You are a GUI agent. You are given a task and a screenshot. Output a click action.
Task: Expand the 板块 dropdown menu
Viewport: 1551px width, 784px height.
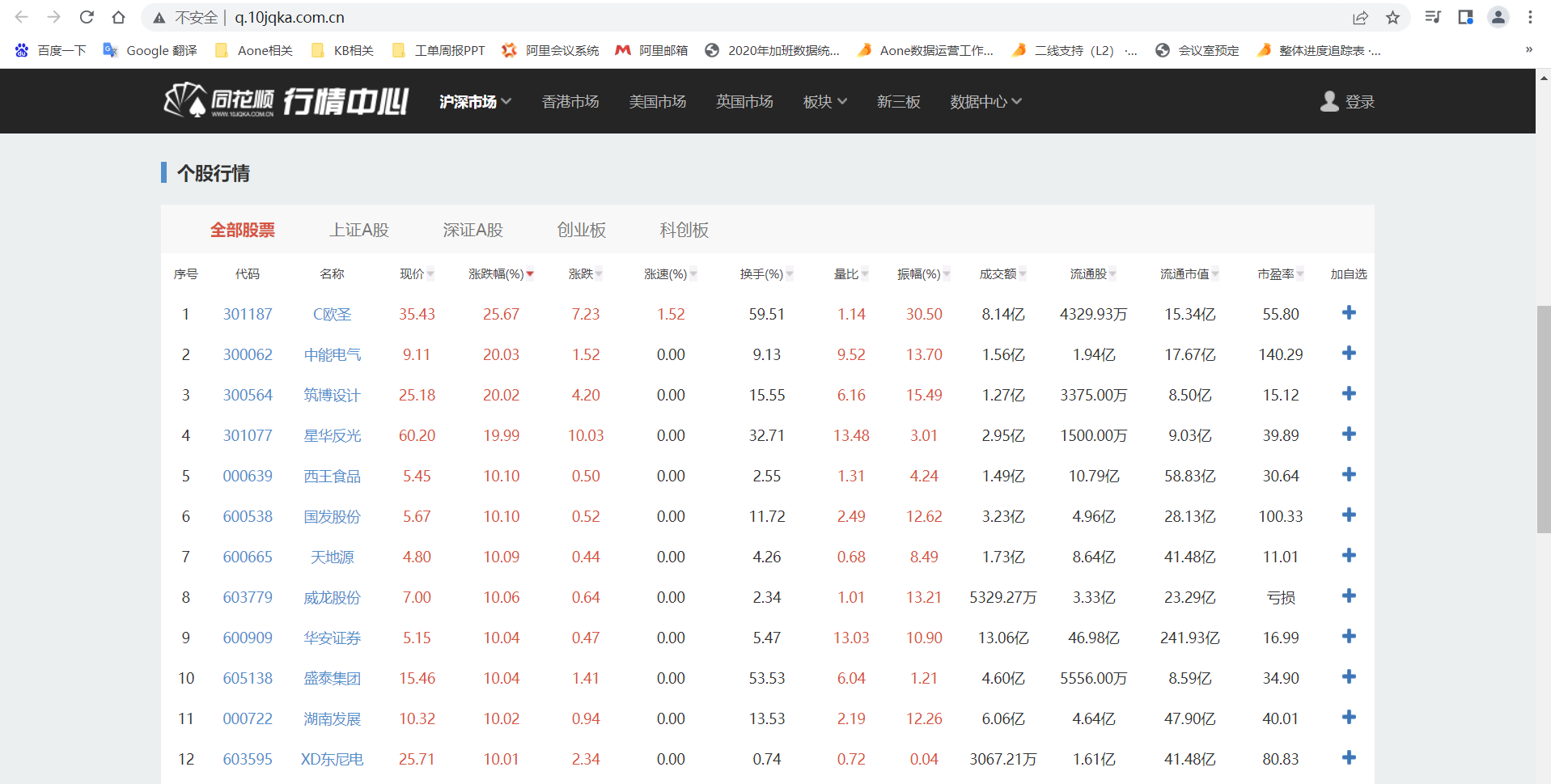[824, 101]
